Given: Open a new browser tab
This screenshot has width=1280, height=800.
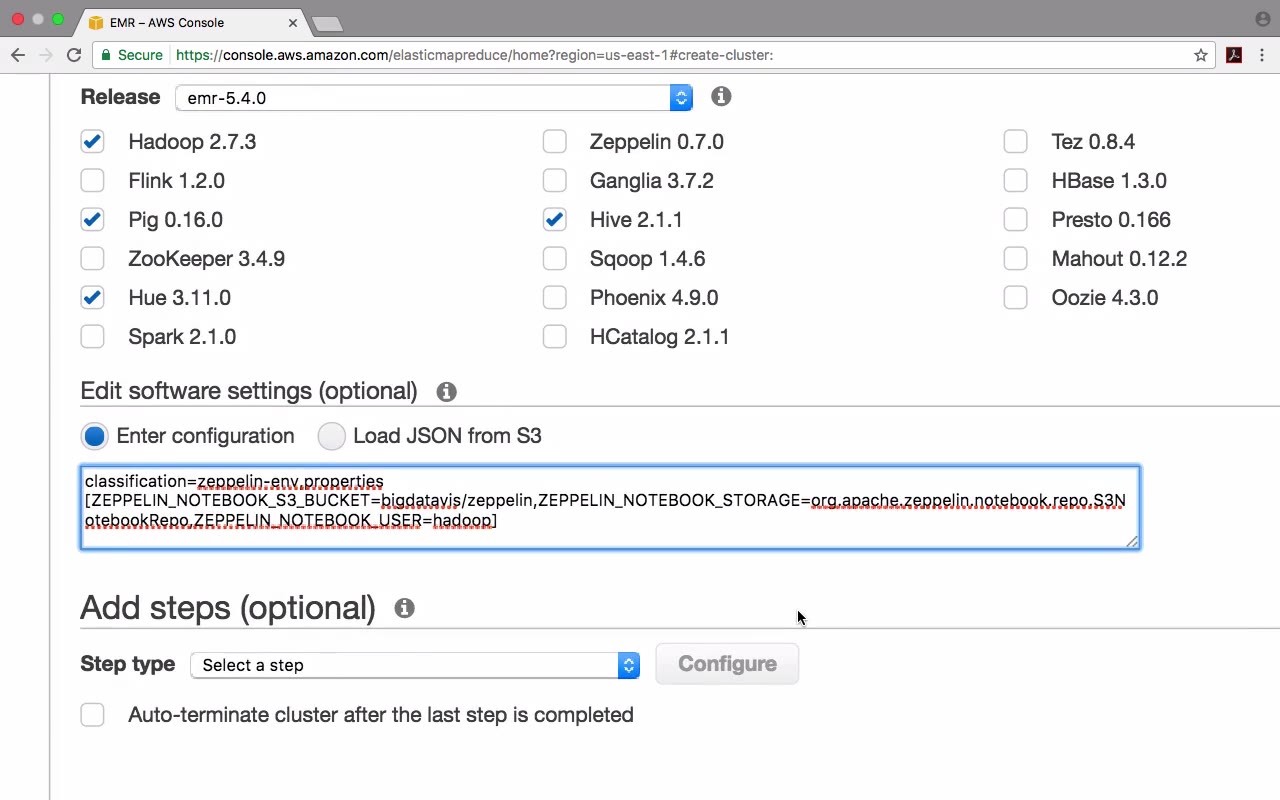Looking at the screenshot, I should (327, 23).
